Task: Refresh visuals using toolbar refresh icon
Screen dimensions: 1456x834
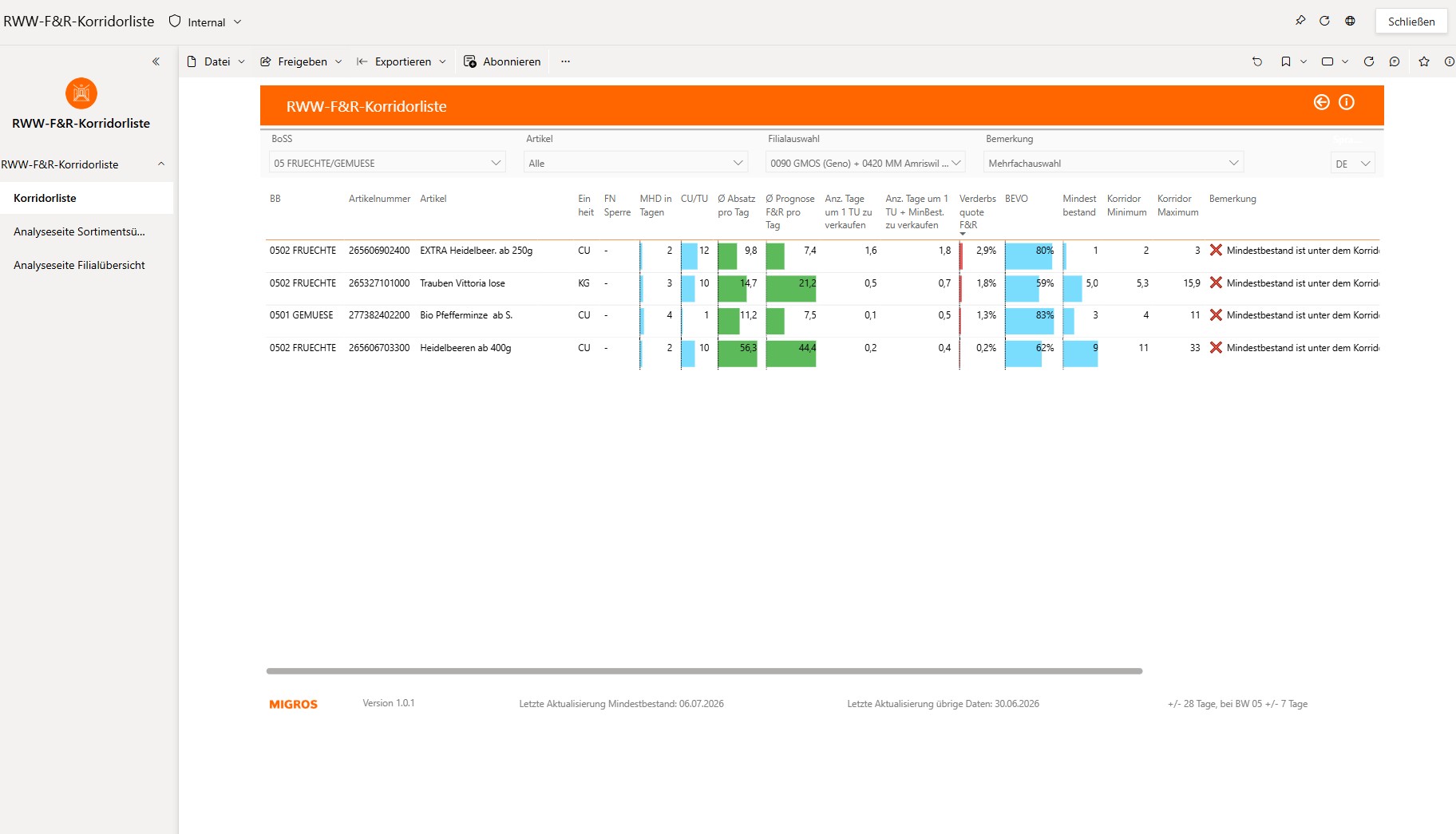Action: (1369, 61)
